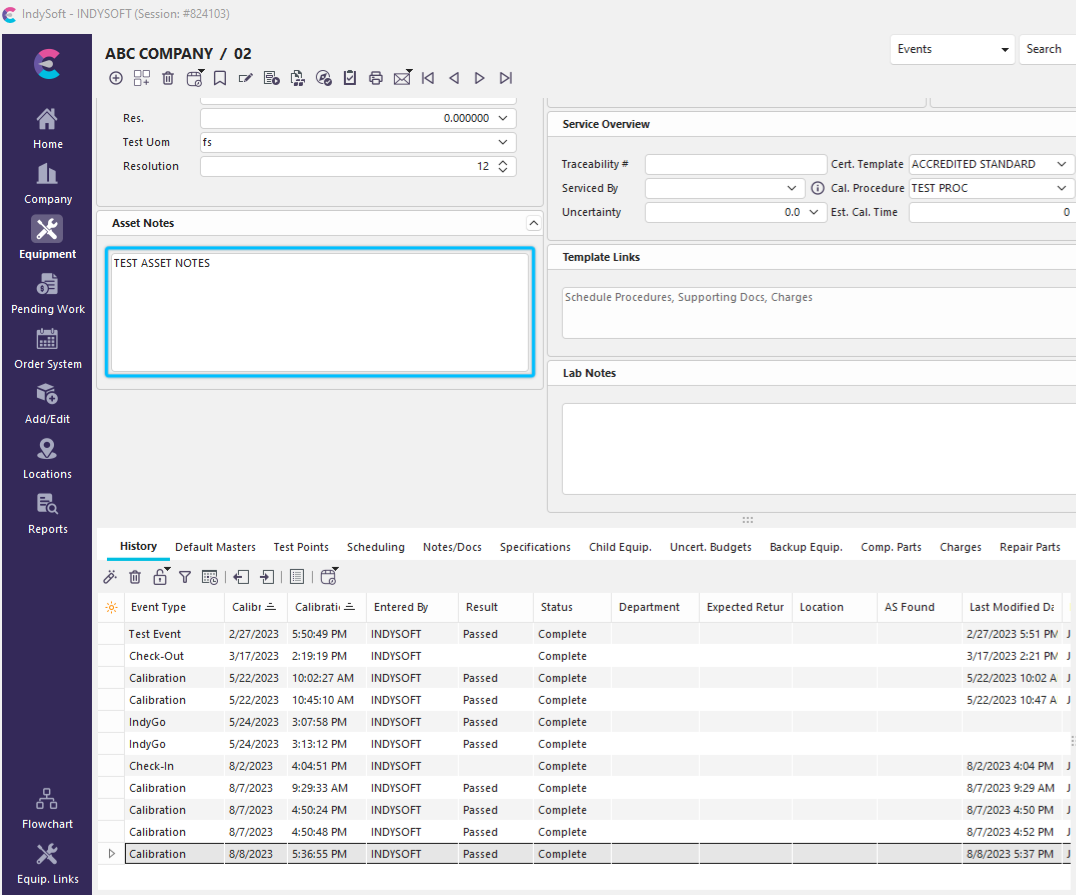Click the bookmark icon in top toolbar

(220, 78)
